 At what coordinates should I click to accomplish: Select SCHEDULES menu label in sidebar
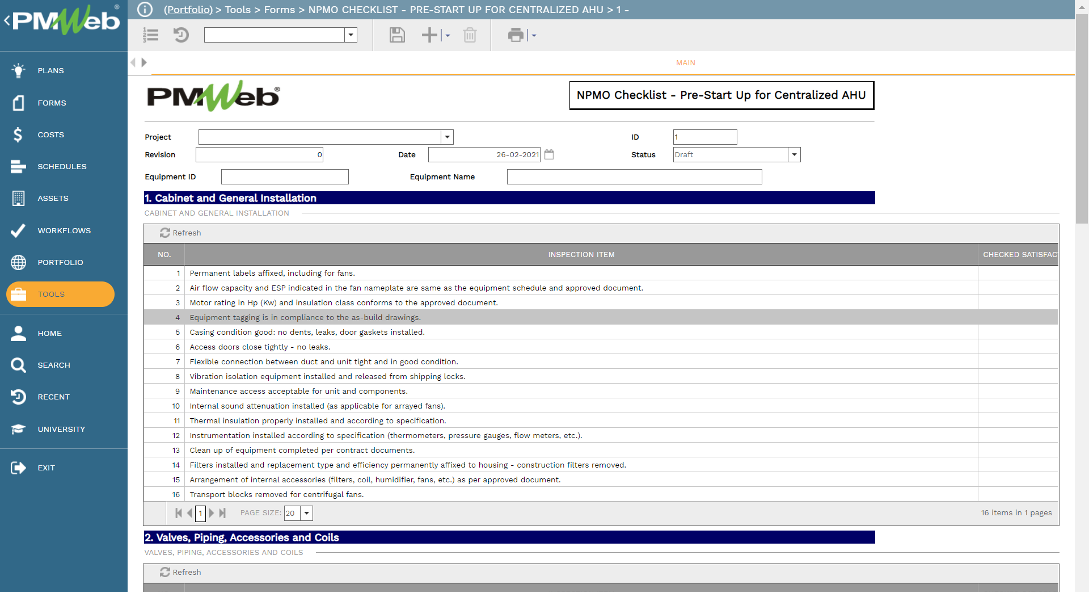[62, 167]
